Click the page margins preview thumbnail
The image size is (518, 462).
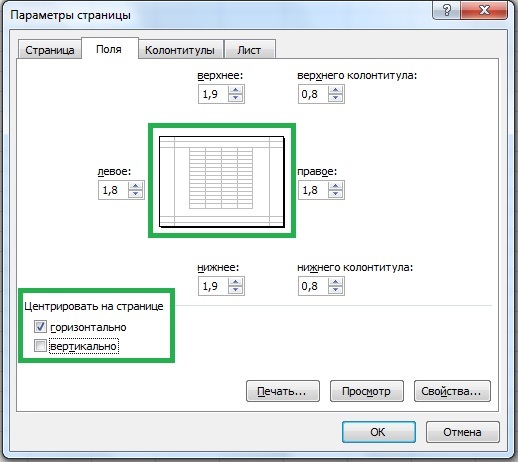pyautogui.click(x=222, y=181)
